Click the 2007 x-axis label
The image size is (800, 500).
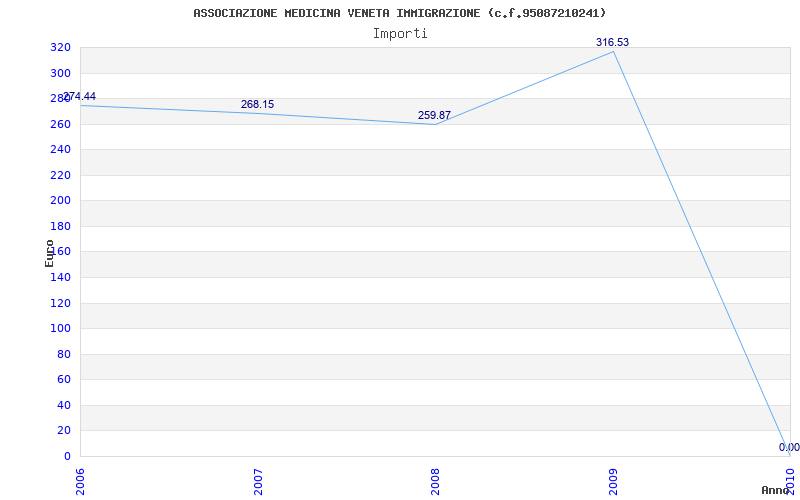(258, 482)
